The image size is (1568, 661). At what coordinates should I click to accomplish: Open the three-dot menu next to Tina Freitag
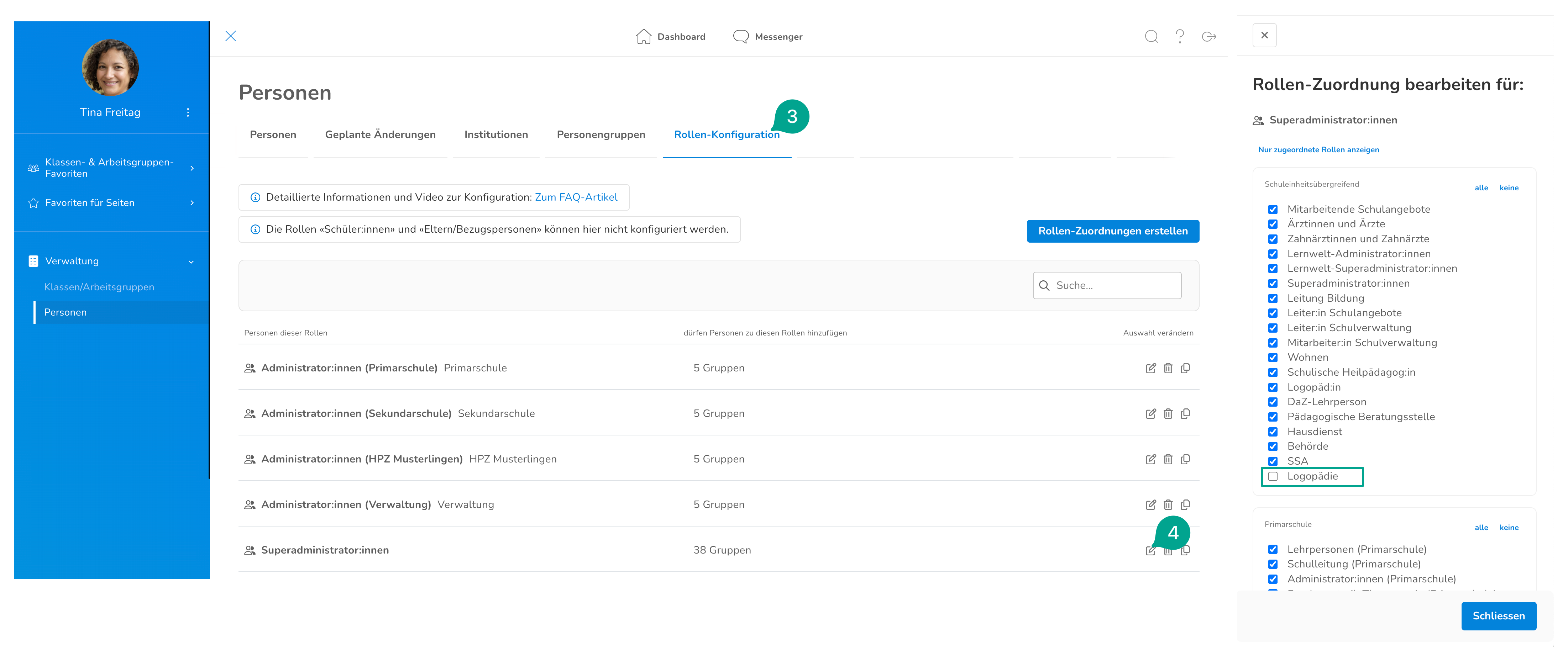[188, 112]
